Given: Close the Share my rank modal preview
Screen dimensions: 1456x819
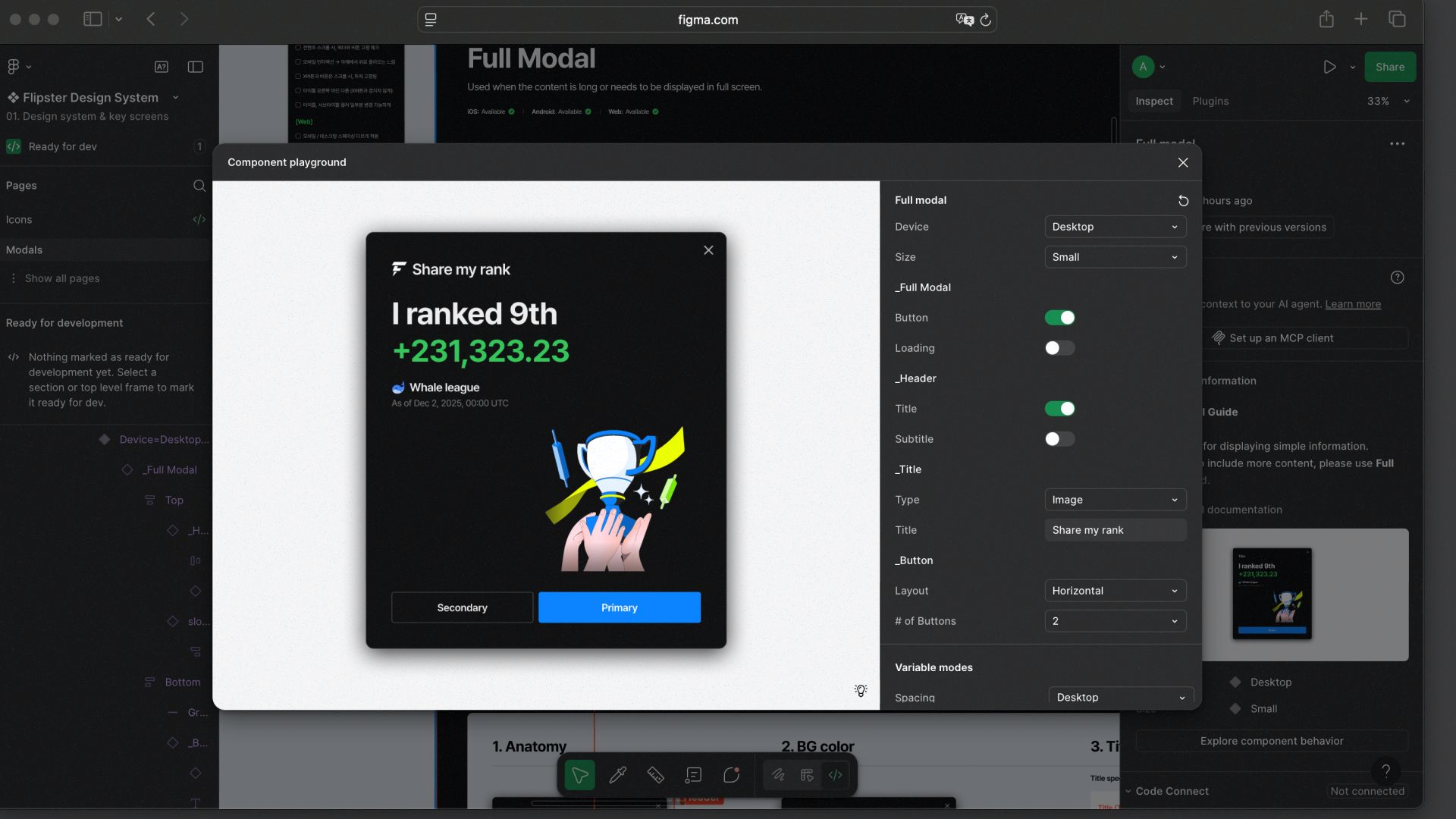Looking at the screenshot, I should tap(708, 250).
